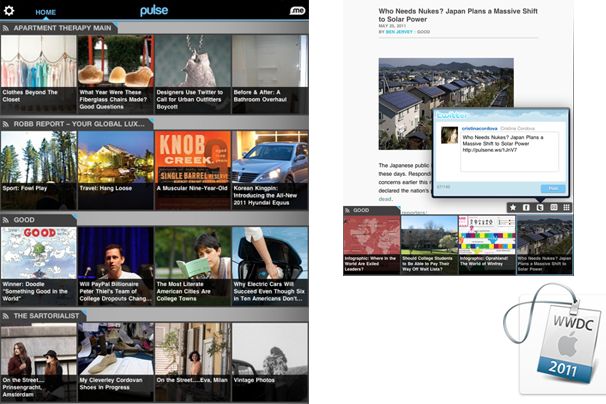Screen dimensions: 606x404
Task: Open the 'Vintage Photos' story
Action: (270, 362)
